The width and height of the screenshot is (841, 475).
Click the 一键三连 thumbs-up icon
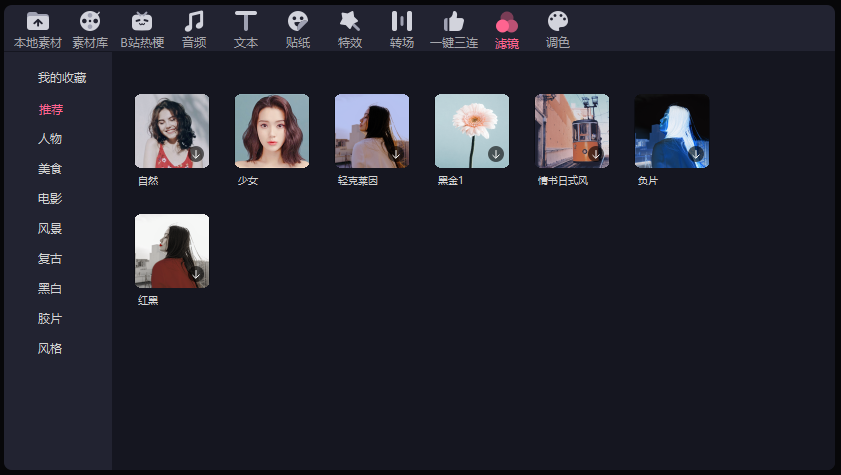click(454, 21)
